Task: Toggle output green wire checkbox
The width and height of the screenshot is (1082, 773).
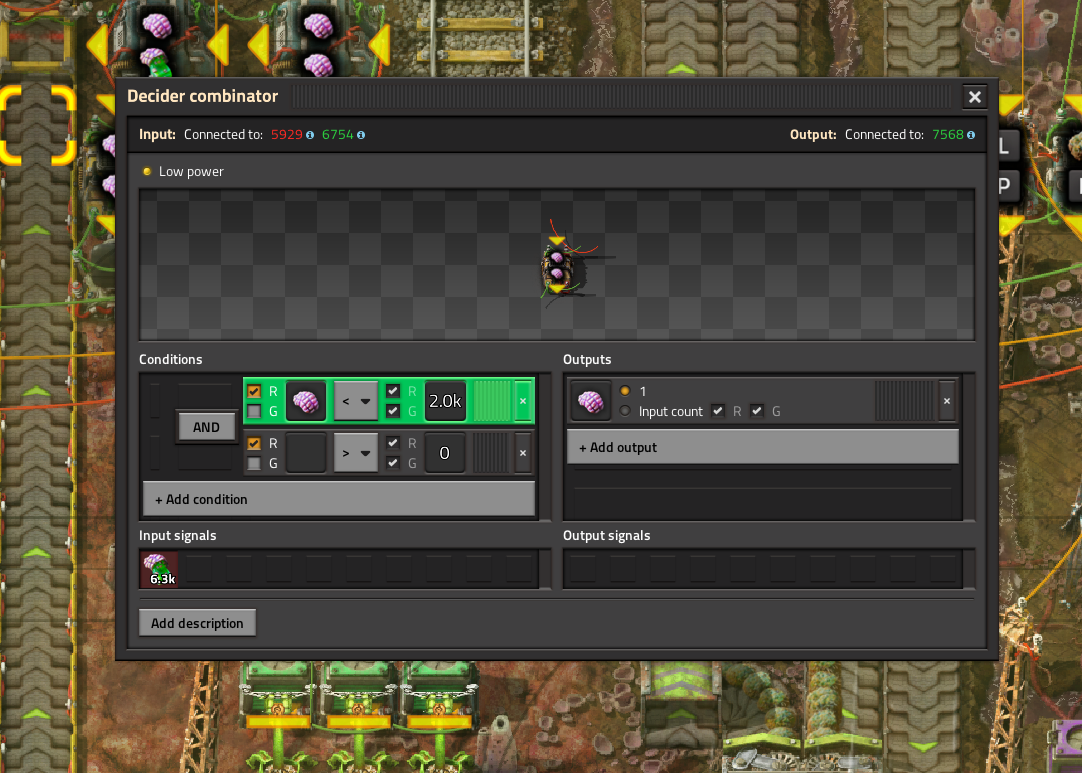Action: (757, 411)
